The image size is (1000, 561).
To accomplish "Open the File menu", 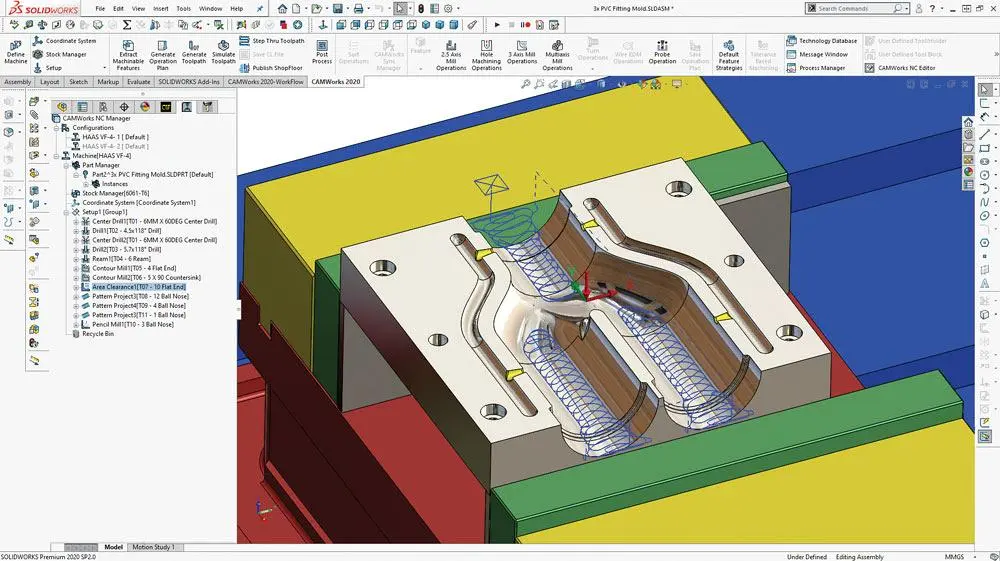I will tap(100, 9).
